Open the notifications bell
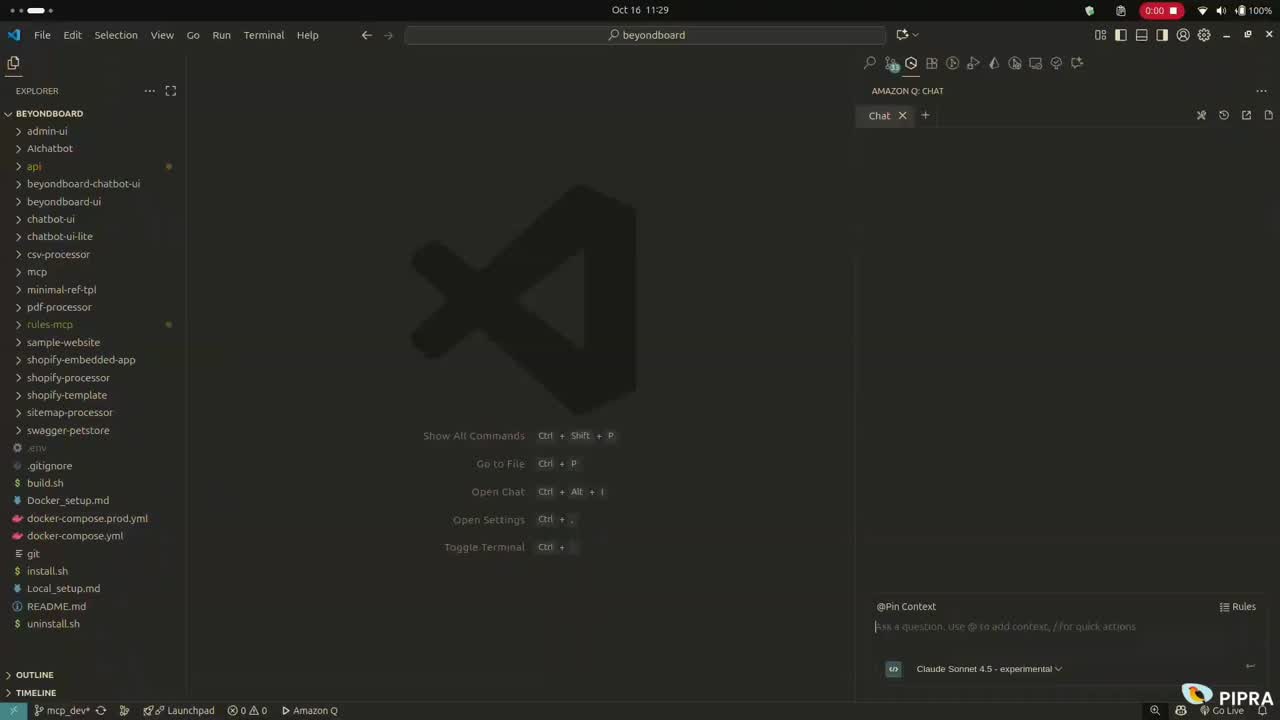The width and height of the screenshot is (1280, 720). (x=1262, y=711)
